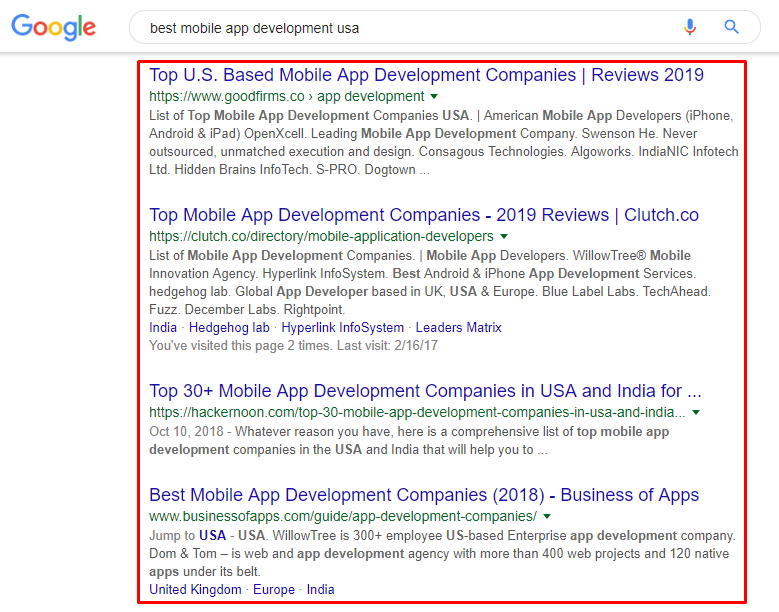Open the India sitelink under Business of Apps
This screenshot has width=779, height=612.
coord(320,590)
